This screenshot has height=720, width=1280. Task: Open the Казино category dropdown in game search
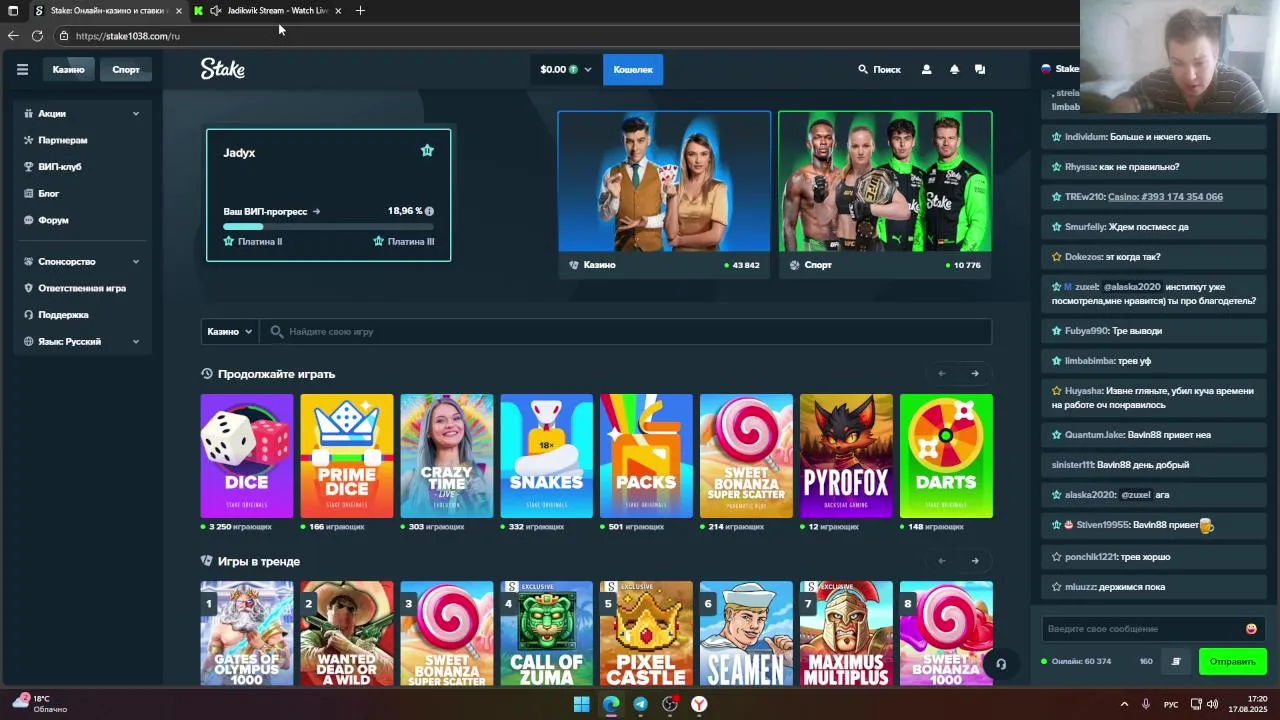point(230,331)
